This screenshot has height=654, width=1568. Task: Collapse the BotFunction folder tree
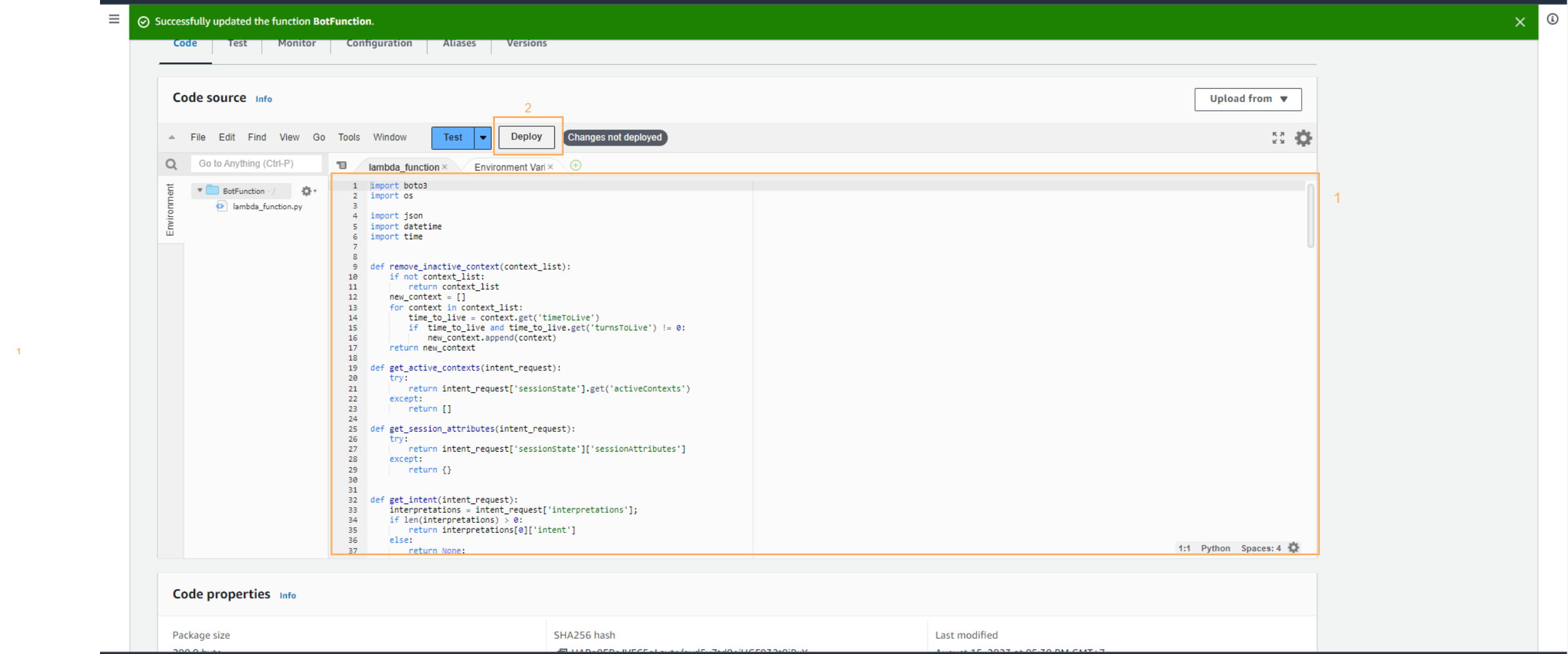coord(199,191)
